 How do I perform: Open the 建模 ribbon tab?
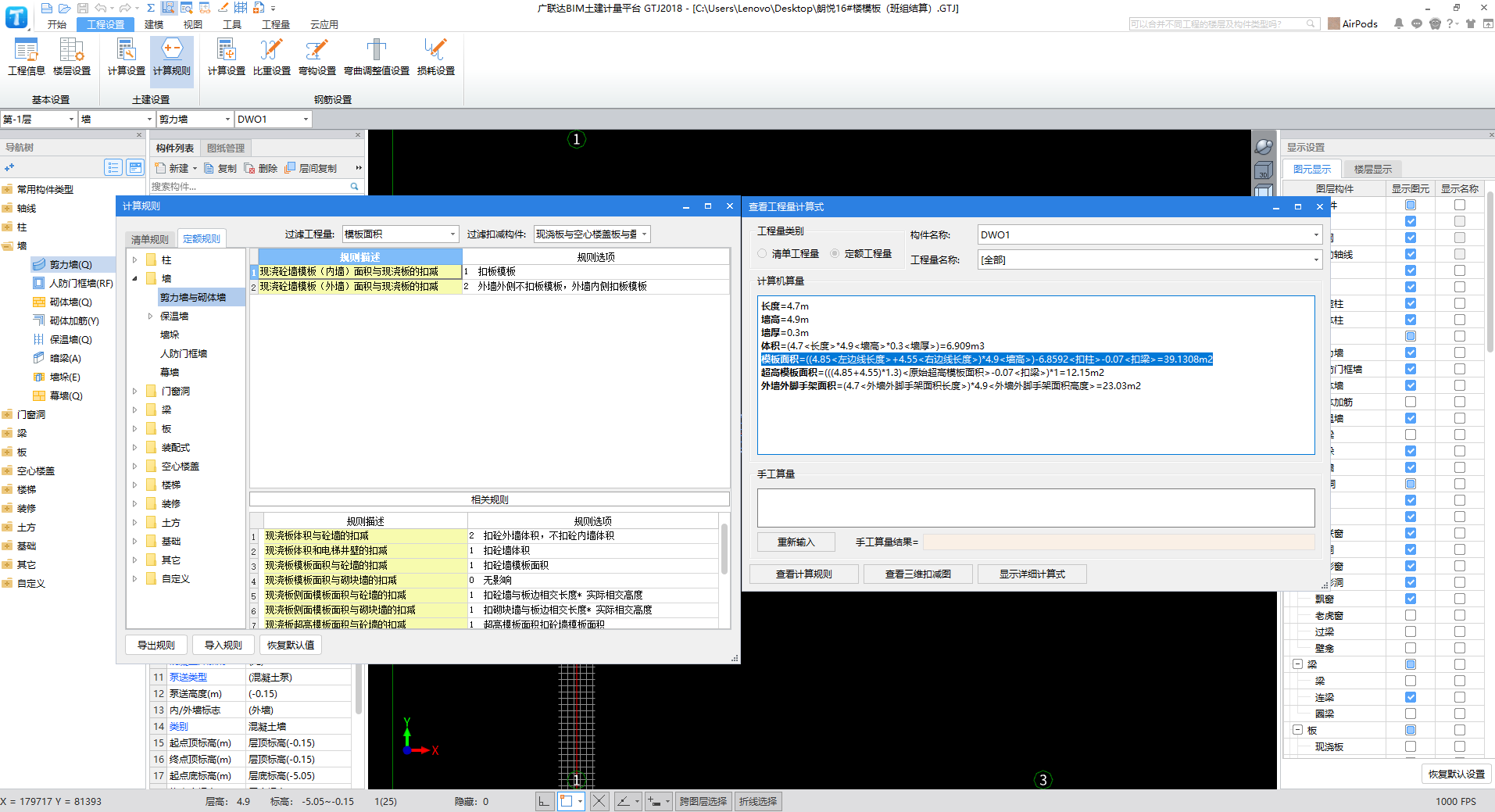tap(154, 24)
